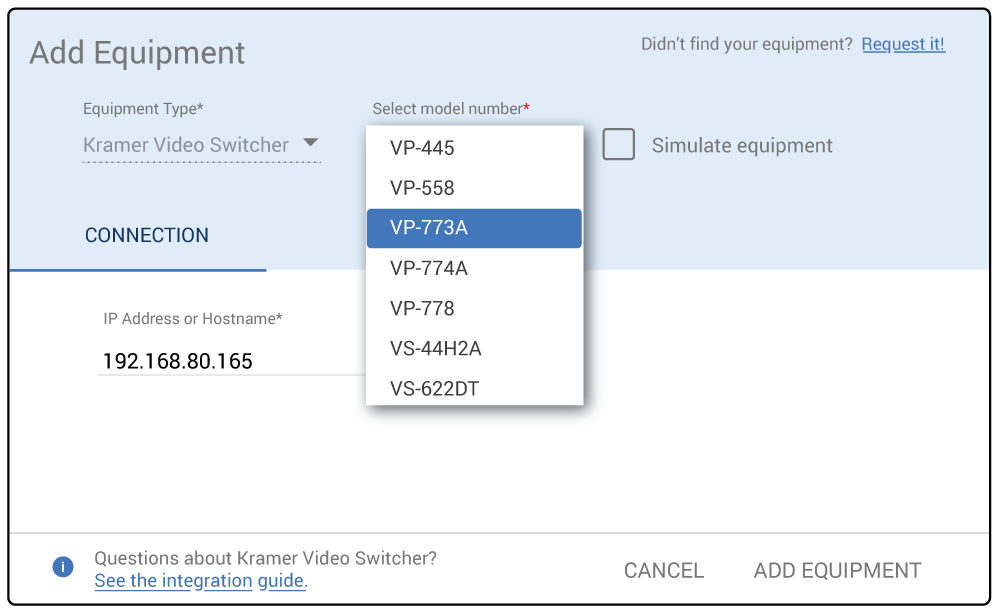This screenshot has width=1000, height=613.
Task: Switch to the CONNECTION tab
Action: (147, 236)
